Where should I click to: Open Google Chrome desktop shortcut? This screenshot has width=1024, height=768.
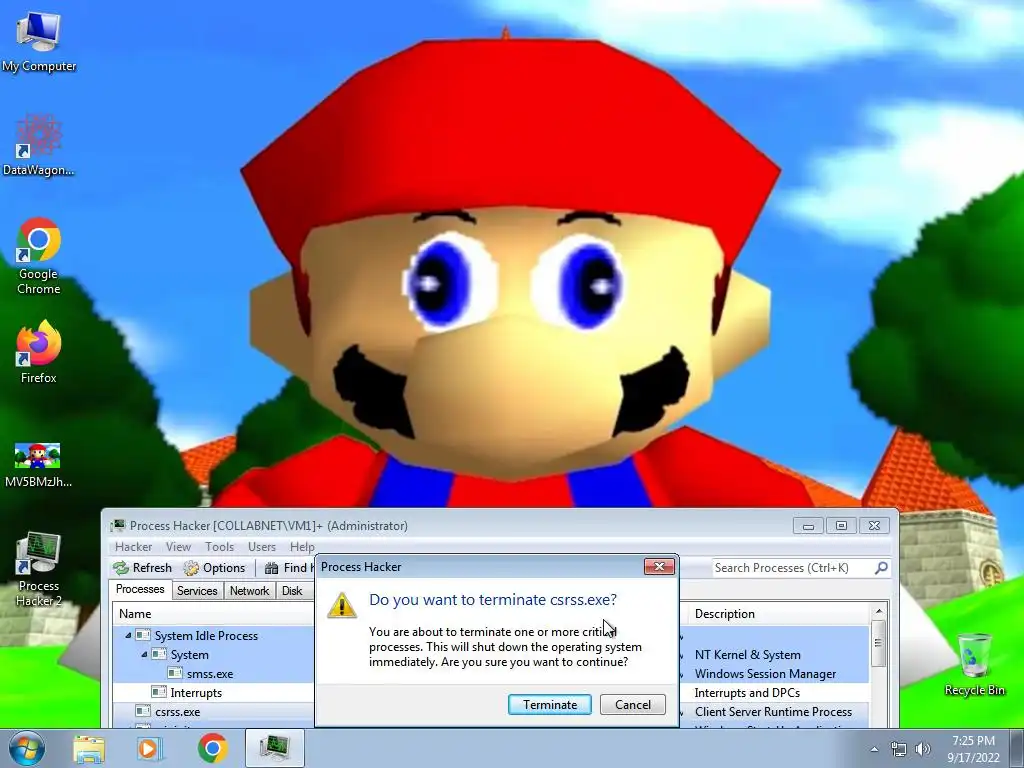click(x=39, y=256)
